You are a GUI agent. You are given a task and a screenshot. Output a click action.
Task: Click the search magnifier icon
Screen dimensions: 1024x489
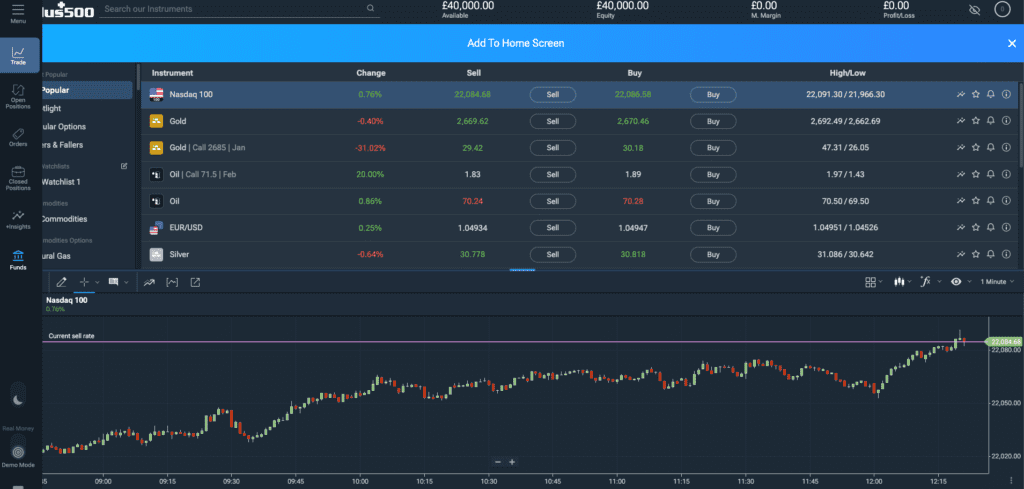click(x=370, y=9)
